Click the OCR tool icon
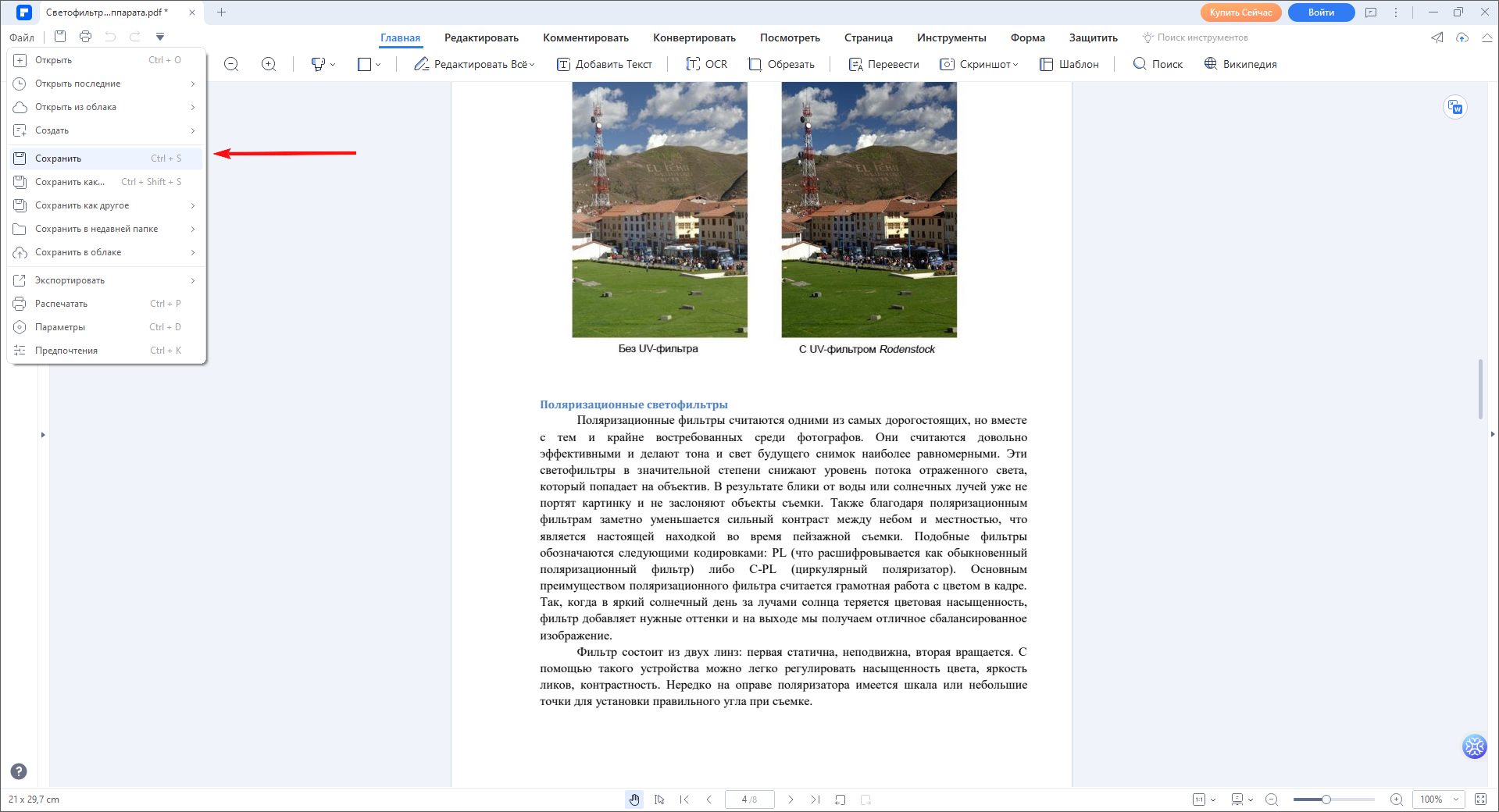 click(692, 64)
